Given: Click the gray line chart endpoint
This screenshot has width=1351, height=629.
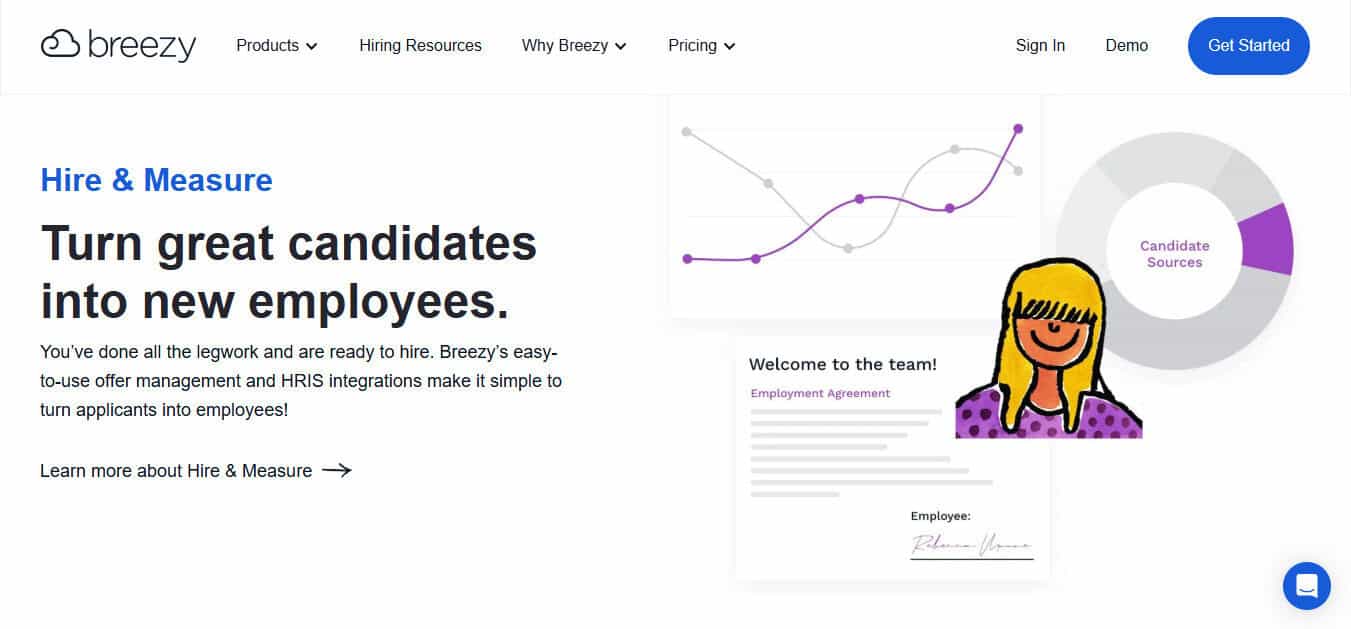Looking at the screenshot, I should tap(1018, 171).
